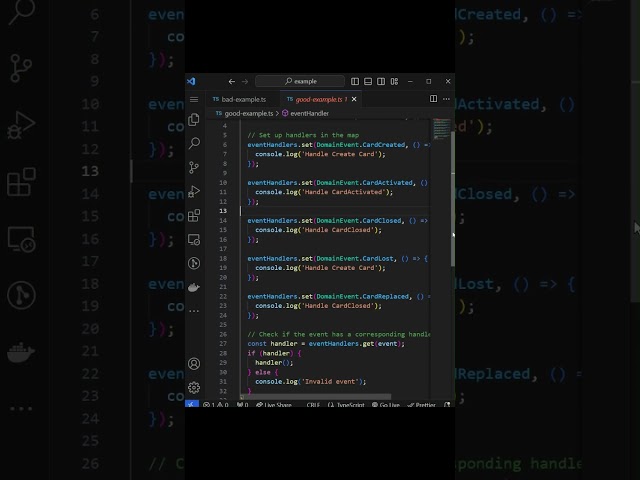The width and height of the screenshot is (640, 480).
Task: Click 'Handle CardActivated' log line
Action: [324, 192]
